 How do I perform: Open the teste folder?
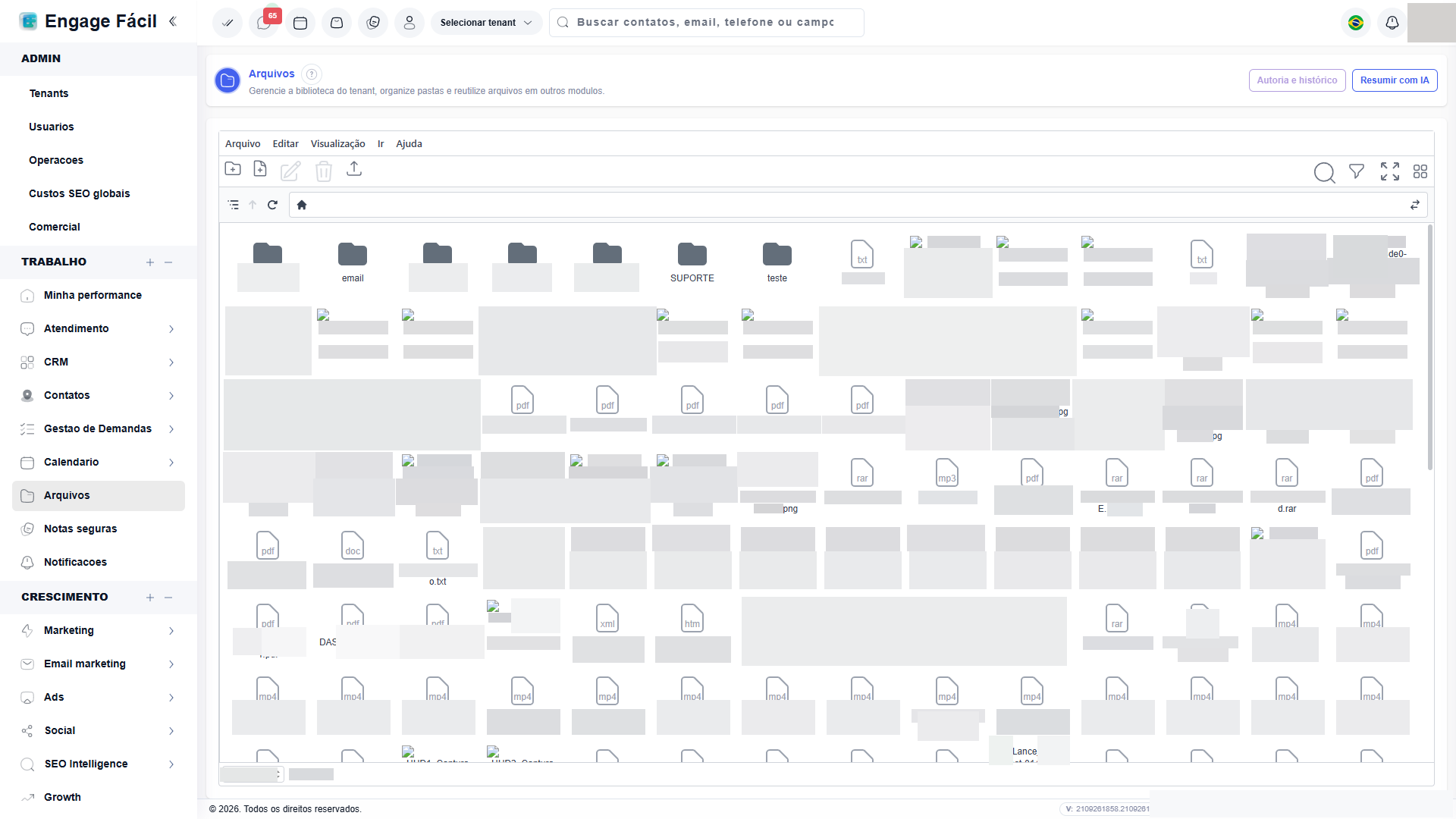point(777,262)
